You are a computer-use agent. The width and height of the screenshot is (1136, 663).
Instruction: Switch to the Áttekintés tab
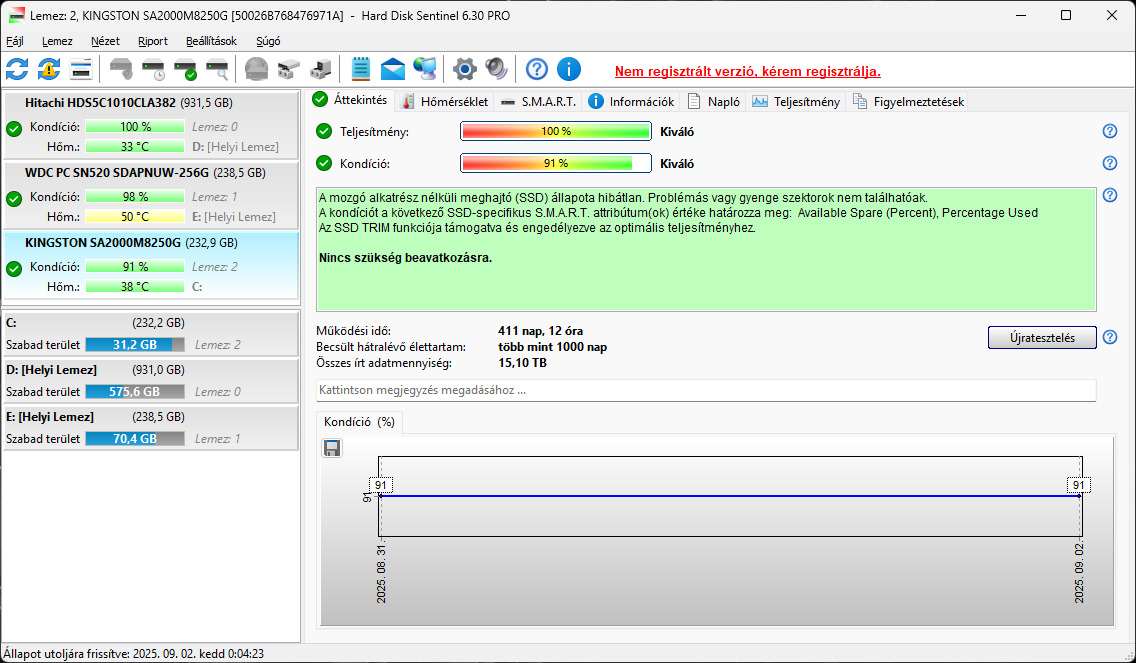pos(351,100)
